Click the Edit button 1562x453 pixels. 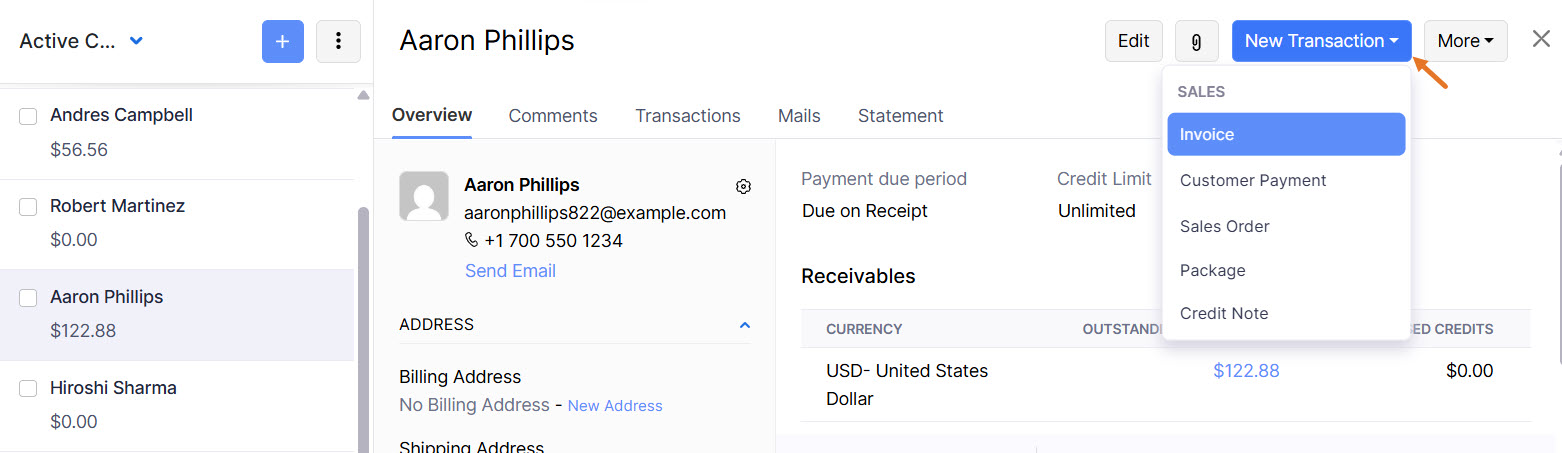tap(1133, 41)
